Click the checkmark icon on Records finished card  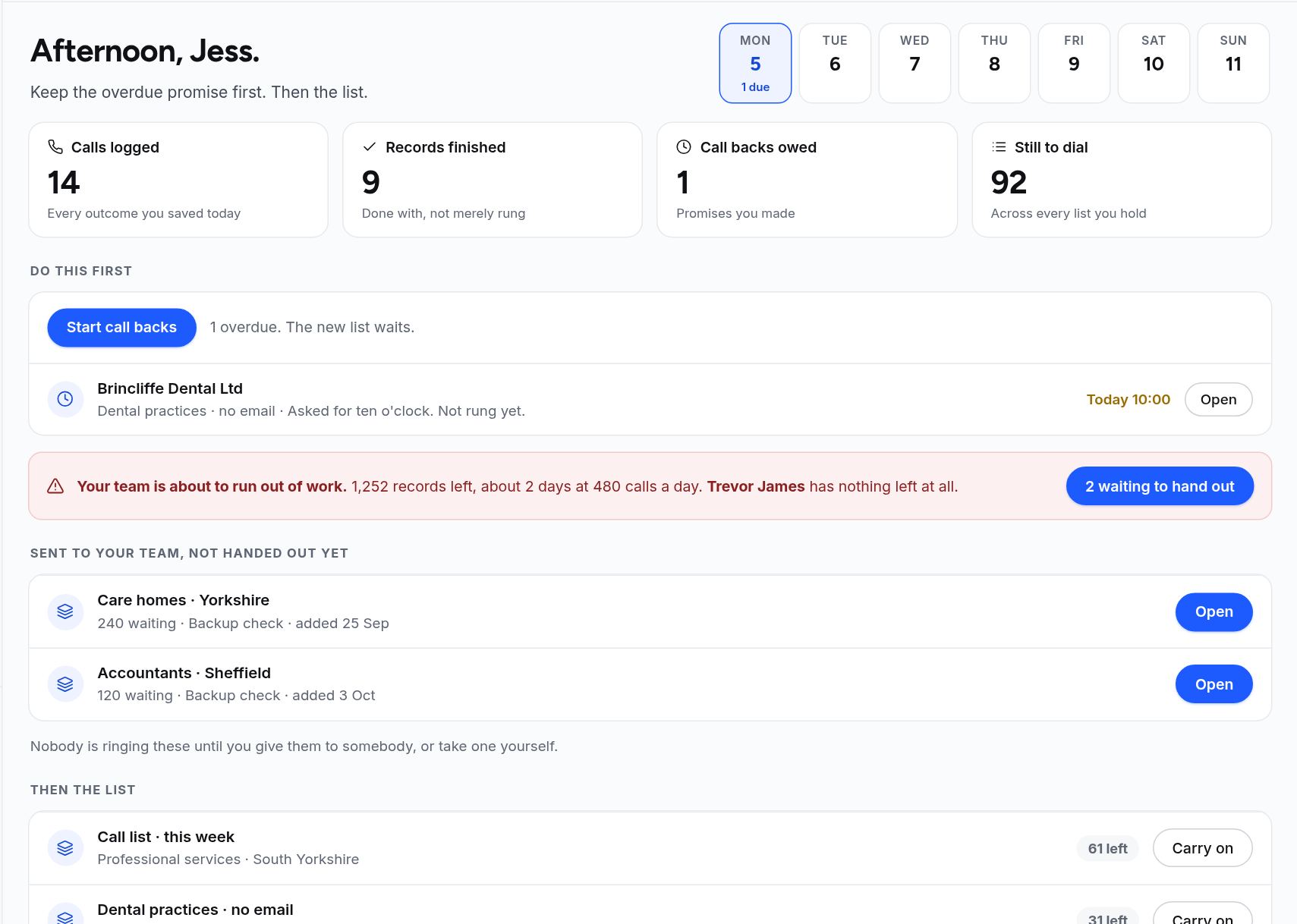click(370, 146)
